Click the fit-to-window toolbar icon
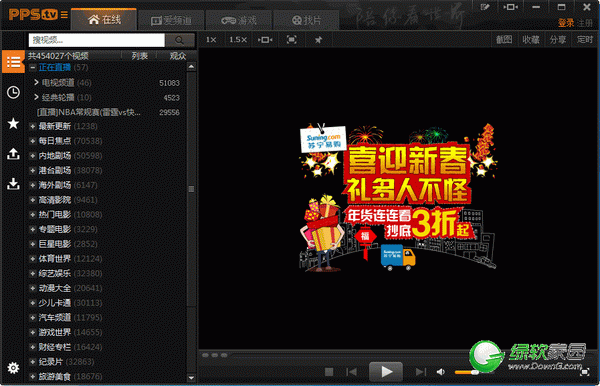 point(292,40)
